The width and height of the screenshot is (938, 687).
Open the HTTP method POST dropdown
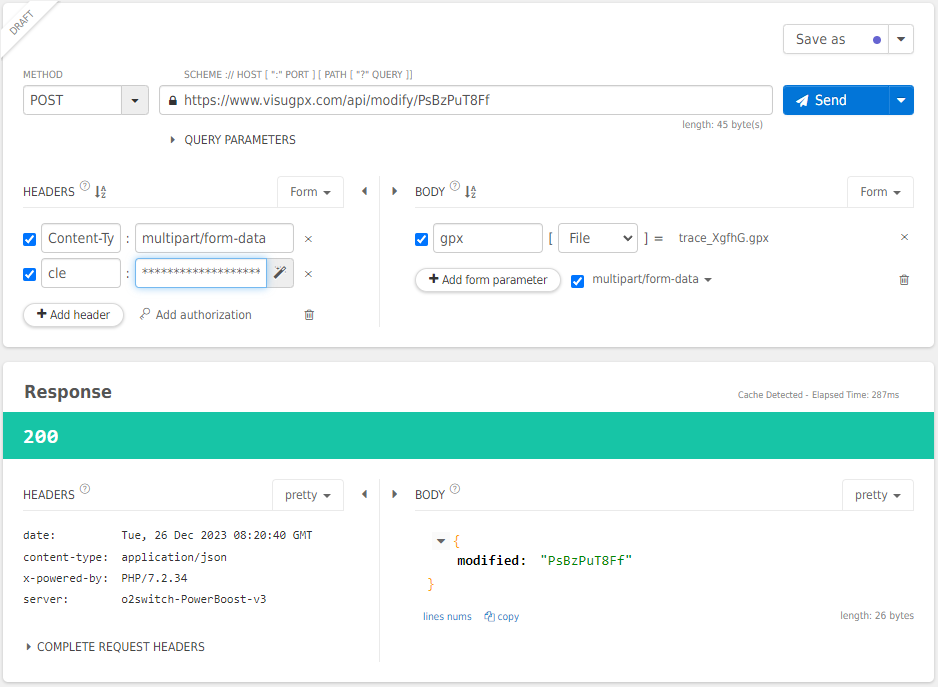tap(135, 100)
